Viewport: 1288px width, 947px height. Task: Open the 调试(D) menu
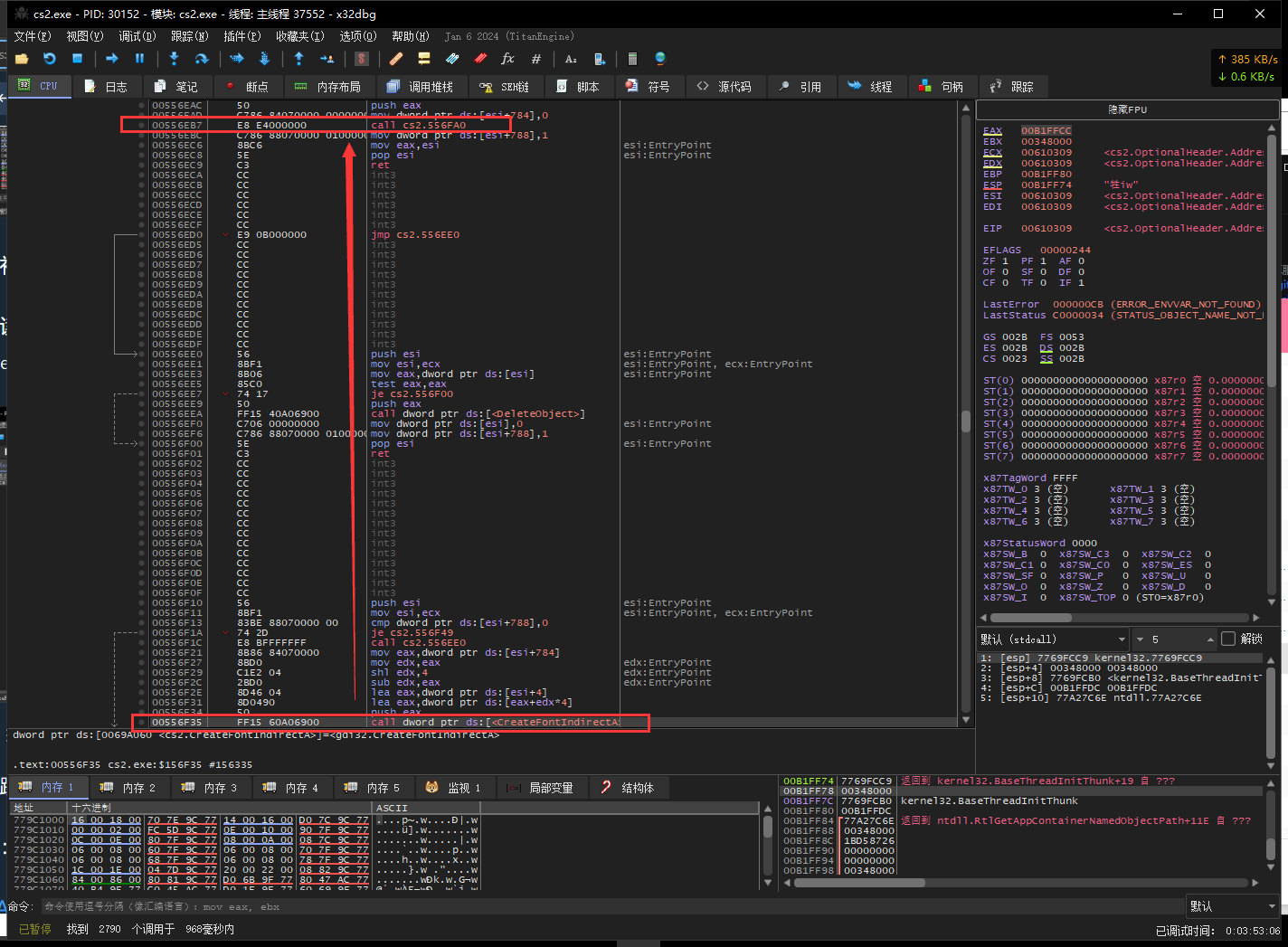click(137, 36)
